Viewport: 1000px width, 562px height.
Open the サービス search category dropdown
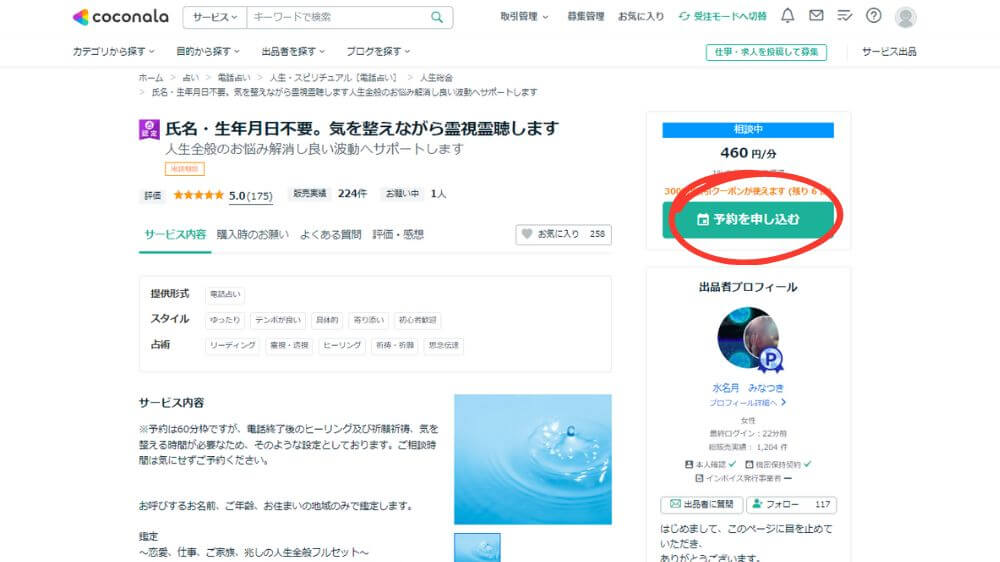(x=215, y=17)
